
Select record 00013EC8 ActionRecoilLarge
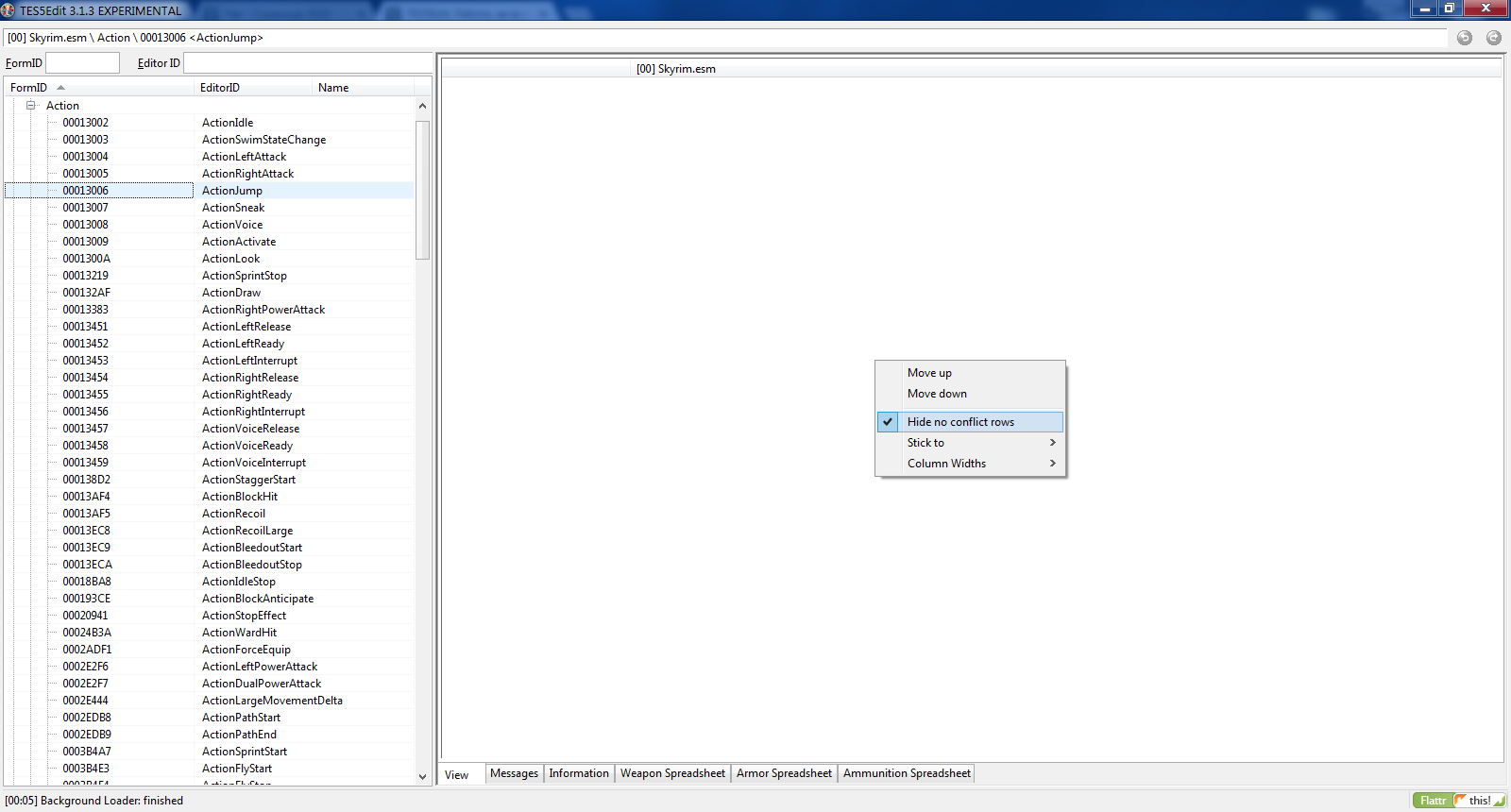click(x=209, y=531)
